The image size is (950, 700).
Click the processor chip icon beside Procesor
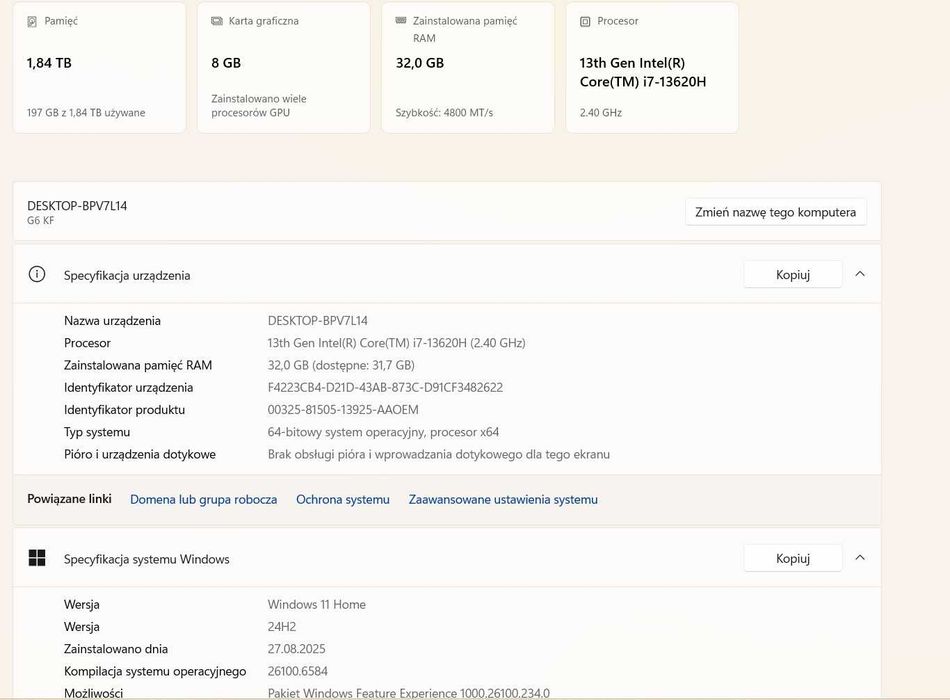coord(585,21)
